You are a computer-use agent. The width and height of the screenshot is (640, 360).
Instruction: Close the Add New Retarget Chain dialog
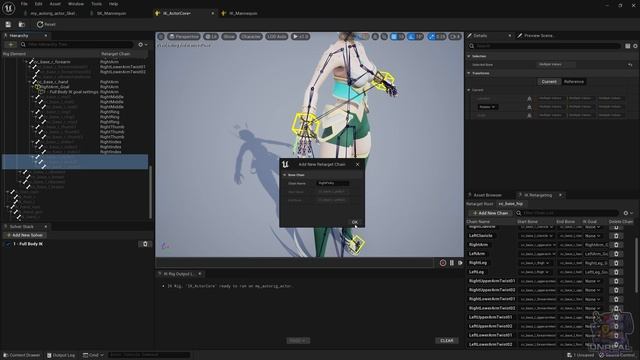click(x=358, y=164)
